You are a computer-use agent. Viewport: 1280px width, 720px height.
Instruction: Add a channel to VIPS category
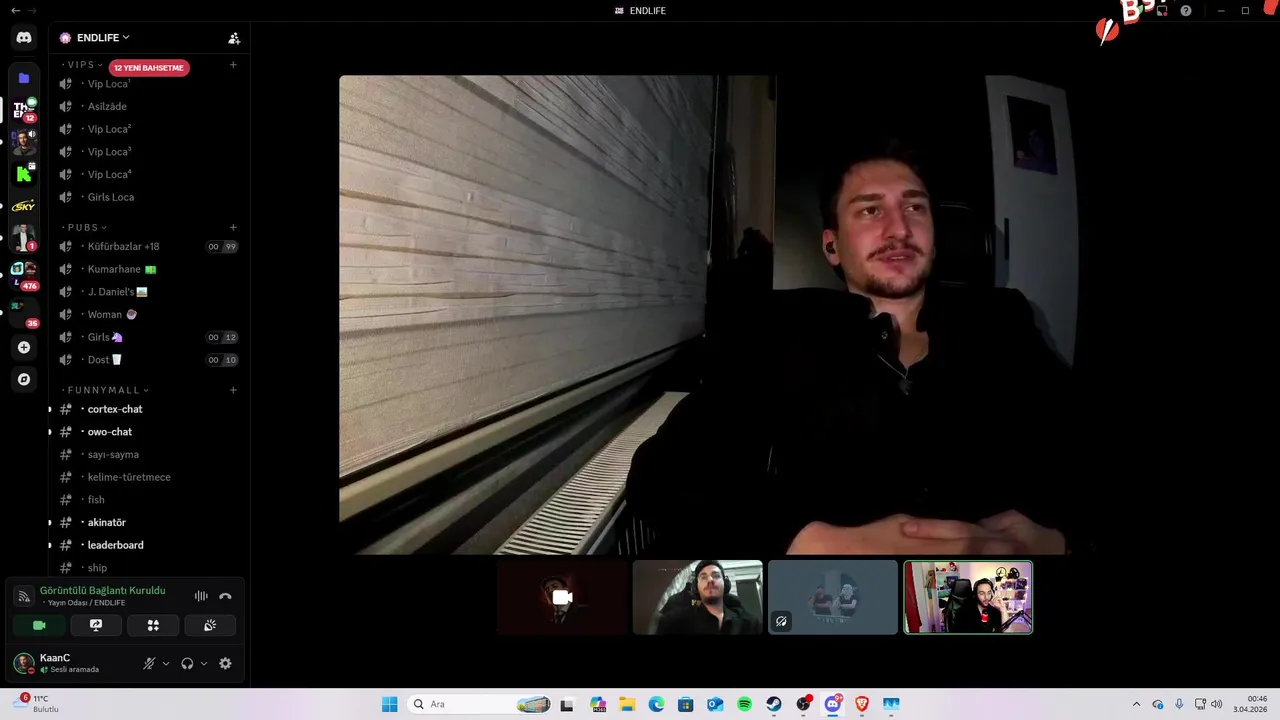[233, 65]
